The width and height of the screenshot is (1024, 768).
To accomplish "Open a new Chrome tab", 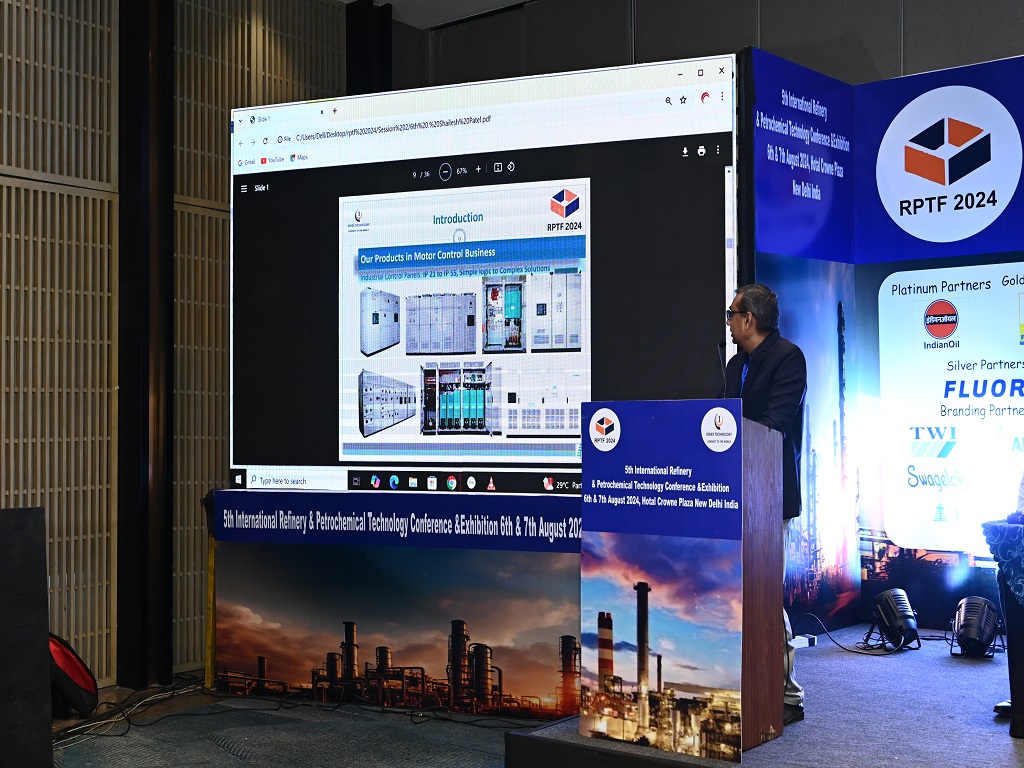I will 335,111.
